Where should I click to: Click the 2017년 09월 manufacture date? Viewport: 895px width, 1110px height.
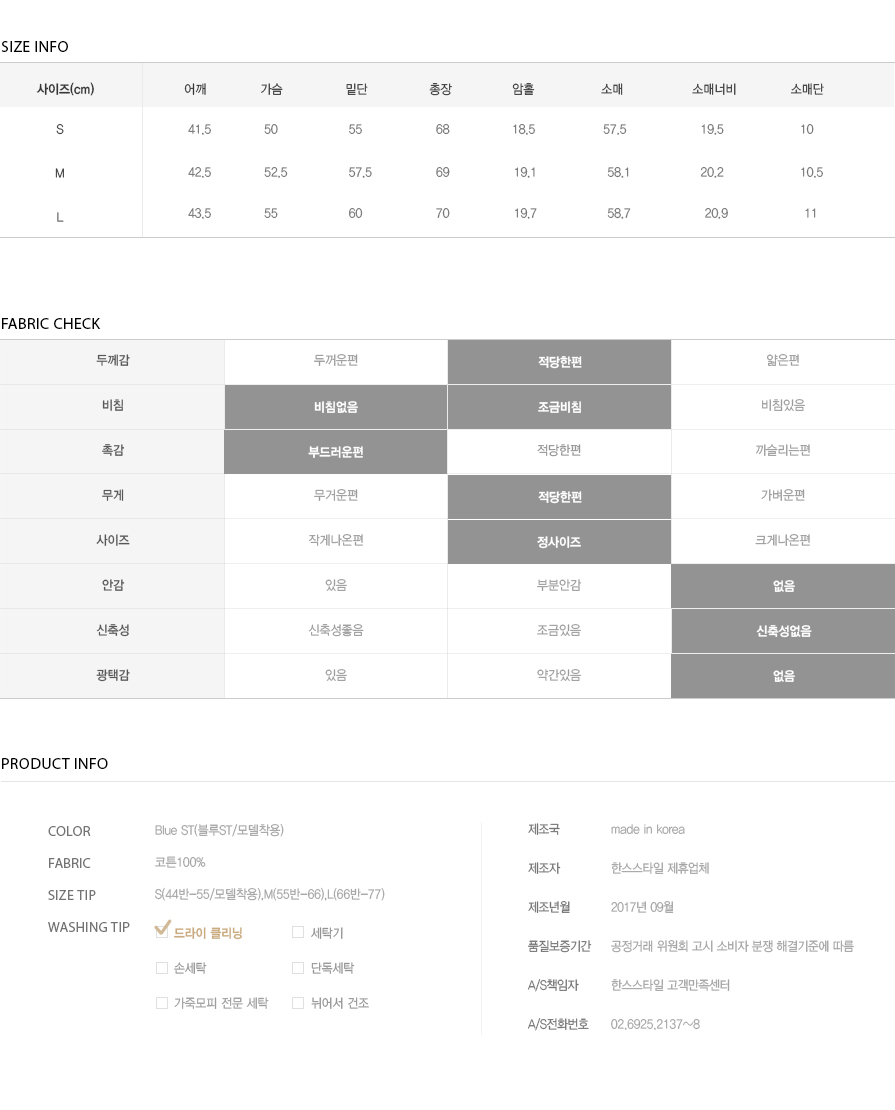tap(642, 908)
